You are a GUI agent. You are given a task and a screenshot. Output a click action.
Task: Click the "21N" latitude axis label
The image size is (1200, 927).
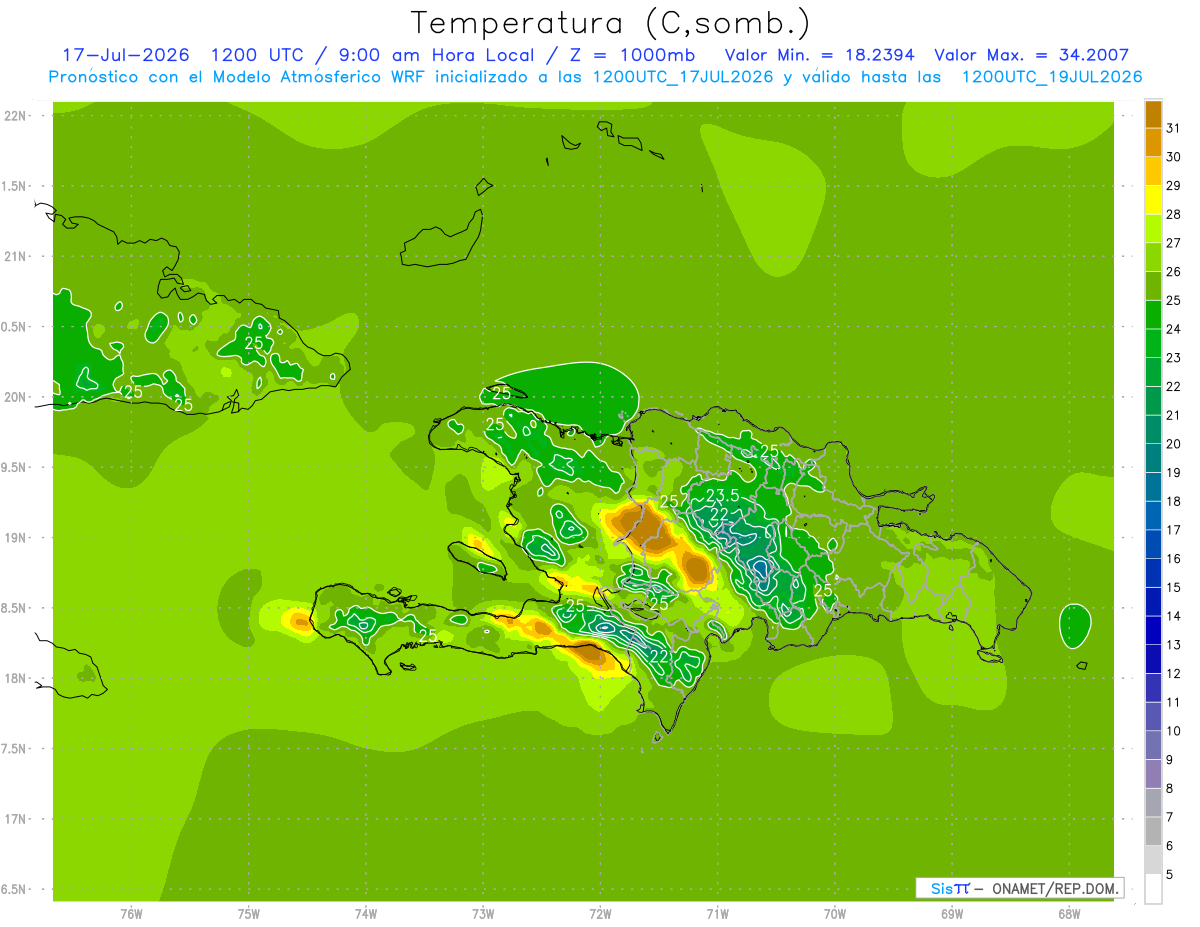[x=16, y=256]
